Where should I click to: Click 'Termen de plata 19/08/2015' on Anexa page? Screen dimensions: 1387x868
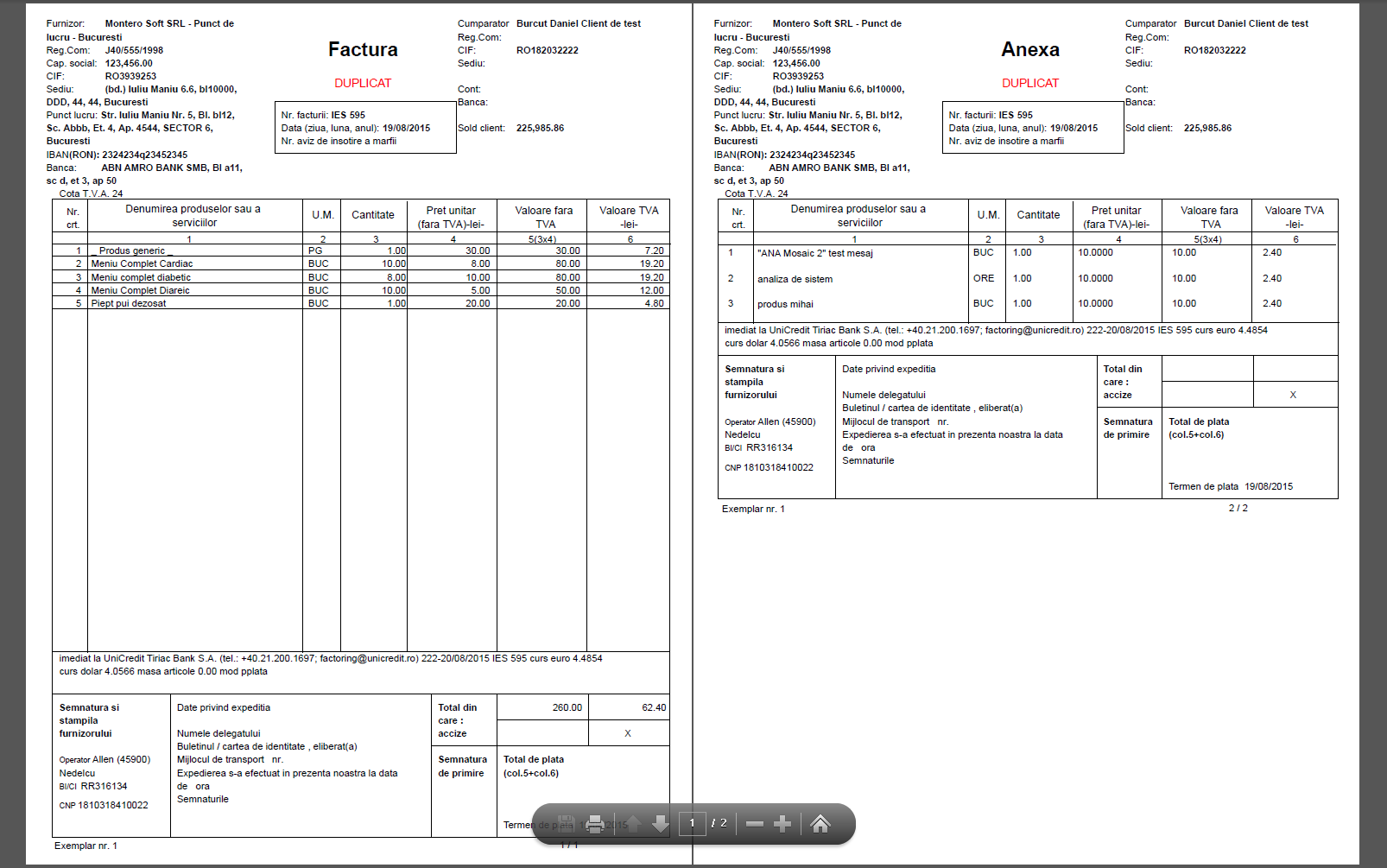click(1230, 486)
